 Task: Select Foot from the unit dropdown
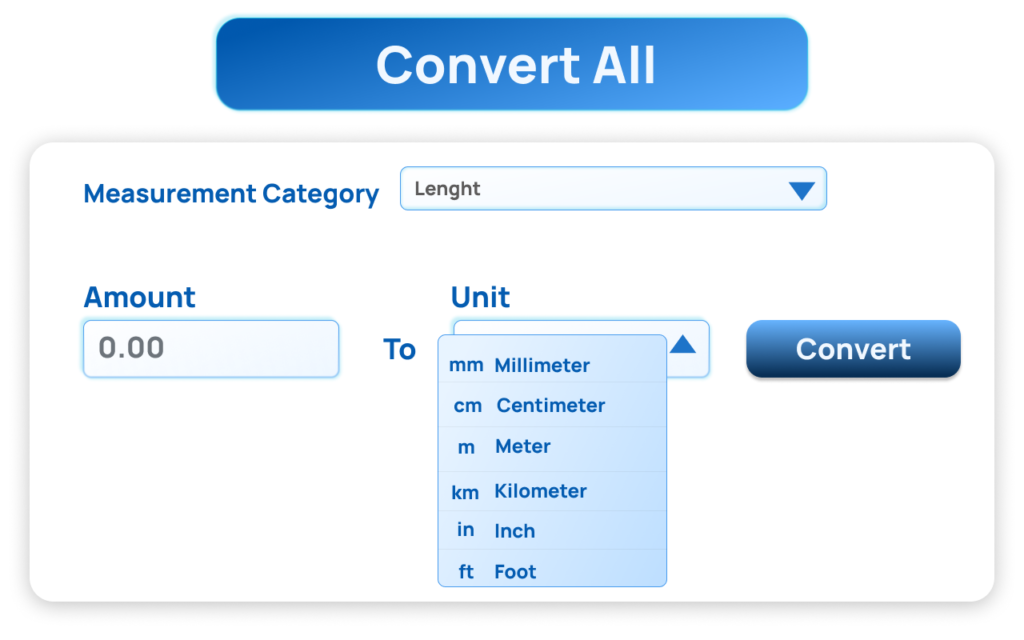(515, 572)
